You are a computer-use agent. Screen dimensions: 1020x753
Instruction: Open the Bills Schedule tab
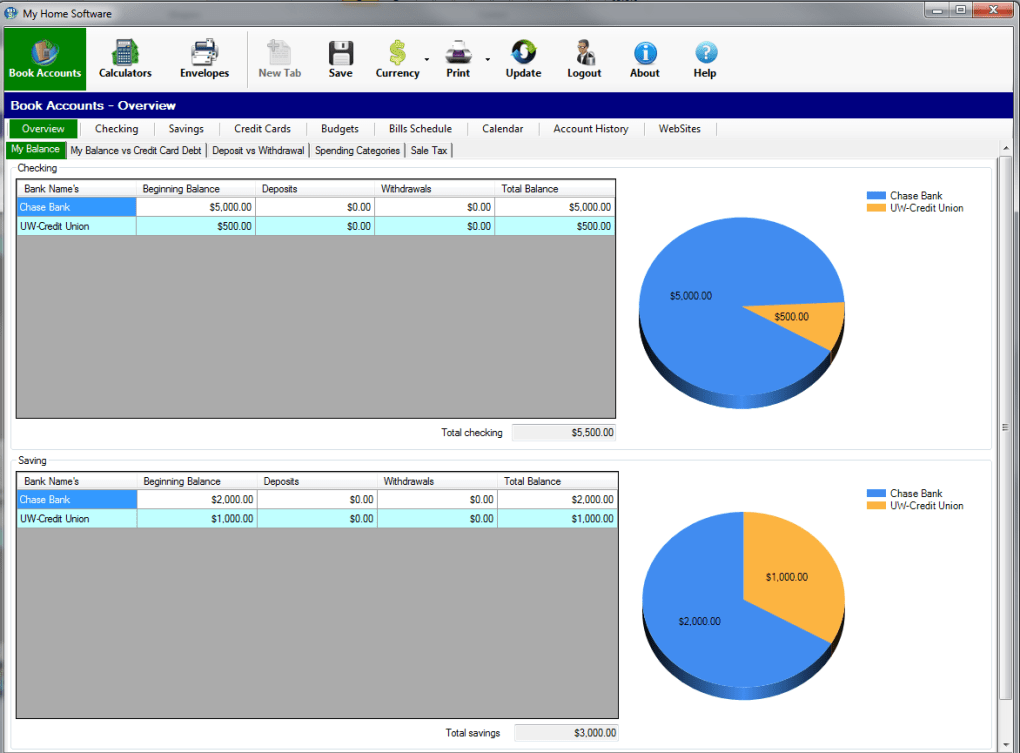[419, 128]
